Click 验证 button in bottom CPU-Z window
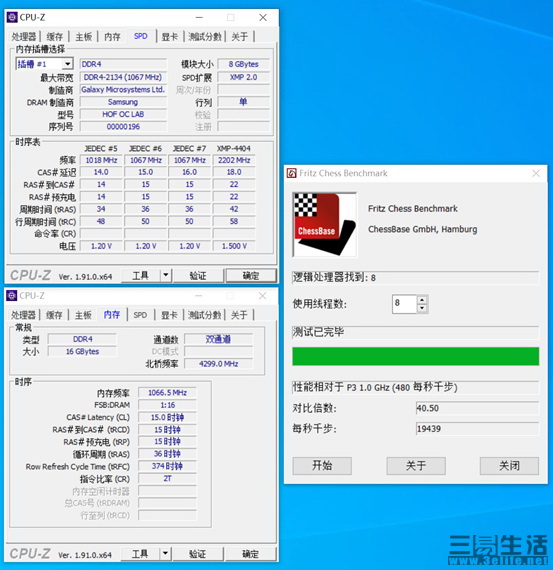Viewport: 553px width, 570px height. tap(198, 554)
